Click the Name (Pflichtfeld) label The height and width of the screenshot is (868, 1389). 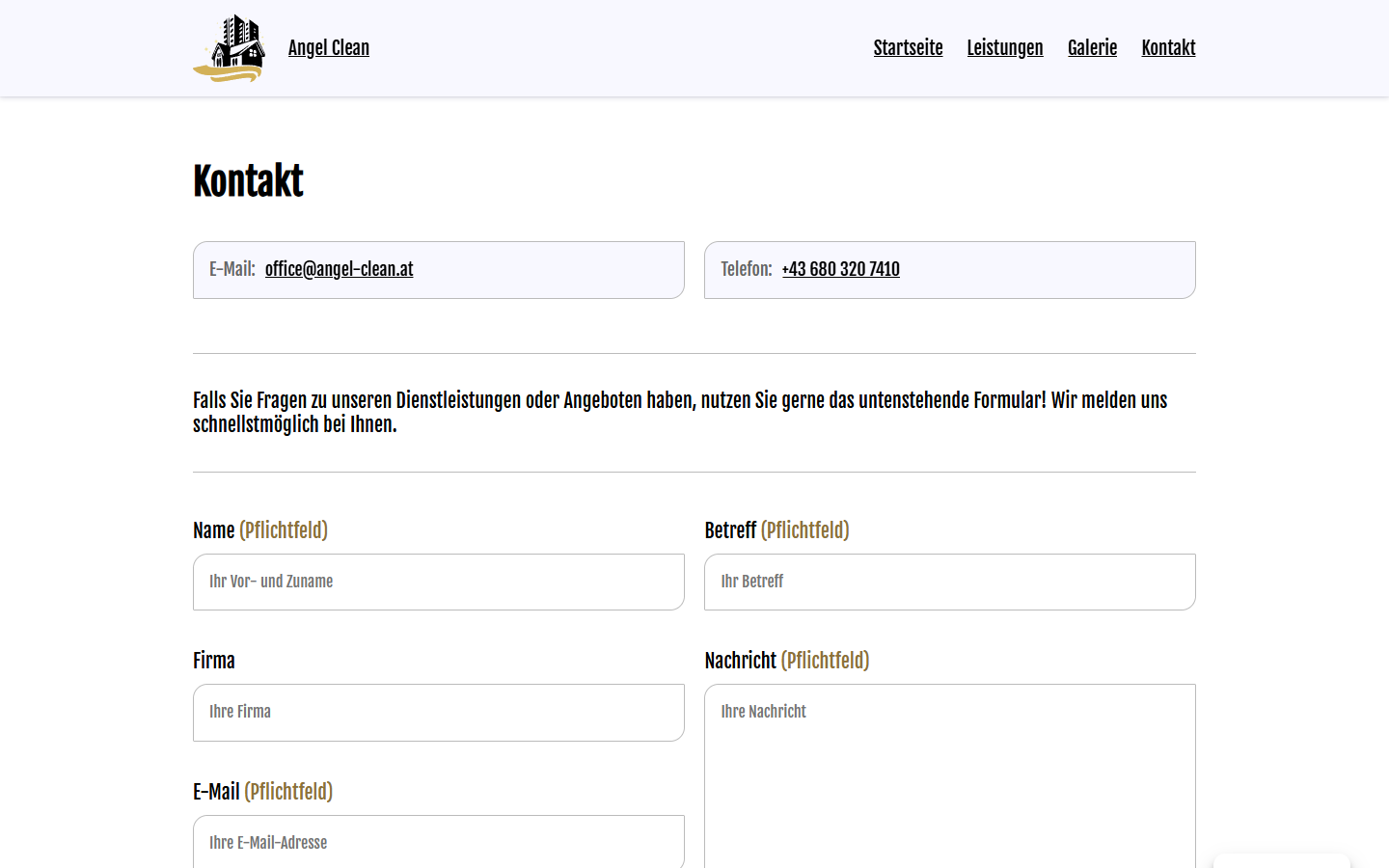(260, 530)
